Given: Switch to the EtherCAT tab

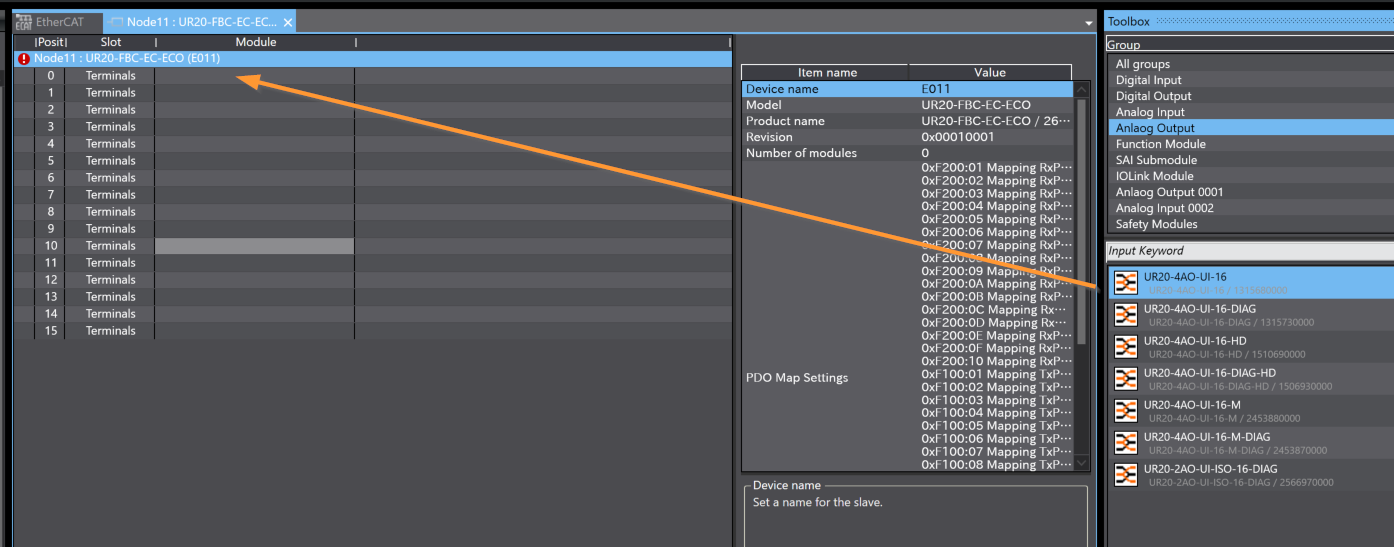Looking at the screenshot, I should [56, 22].
